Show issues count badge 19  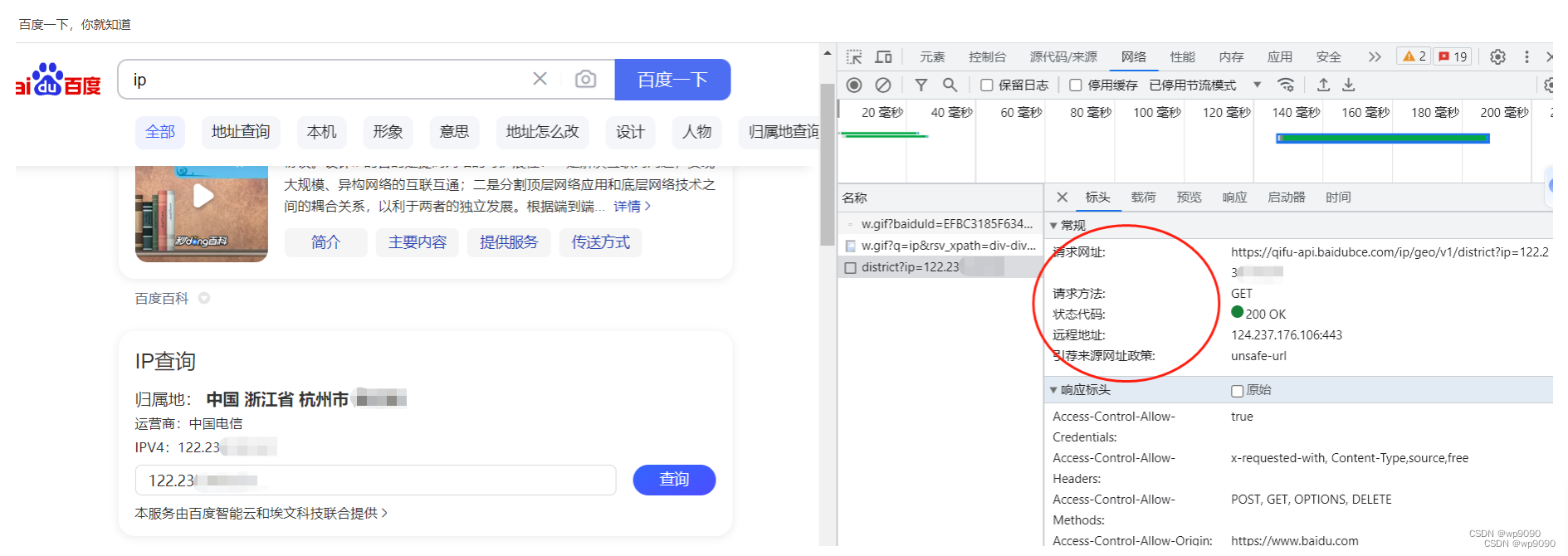point(1453,56)
